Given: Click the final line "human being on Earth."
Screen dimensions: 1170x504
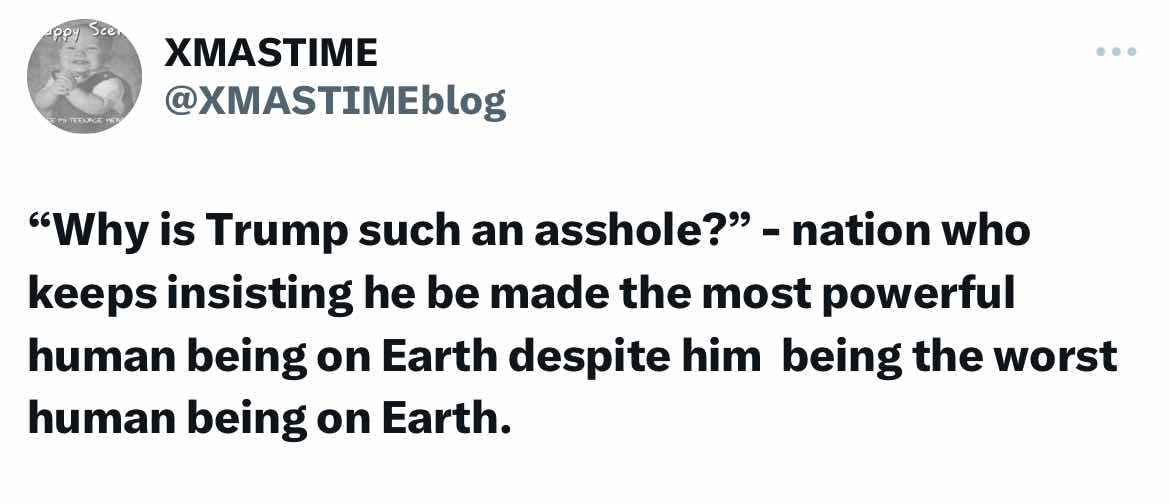Looking at the screenshot, I should [270, 421].
